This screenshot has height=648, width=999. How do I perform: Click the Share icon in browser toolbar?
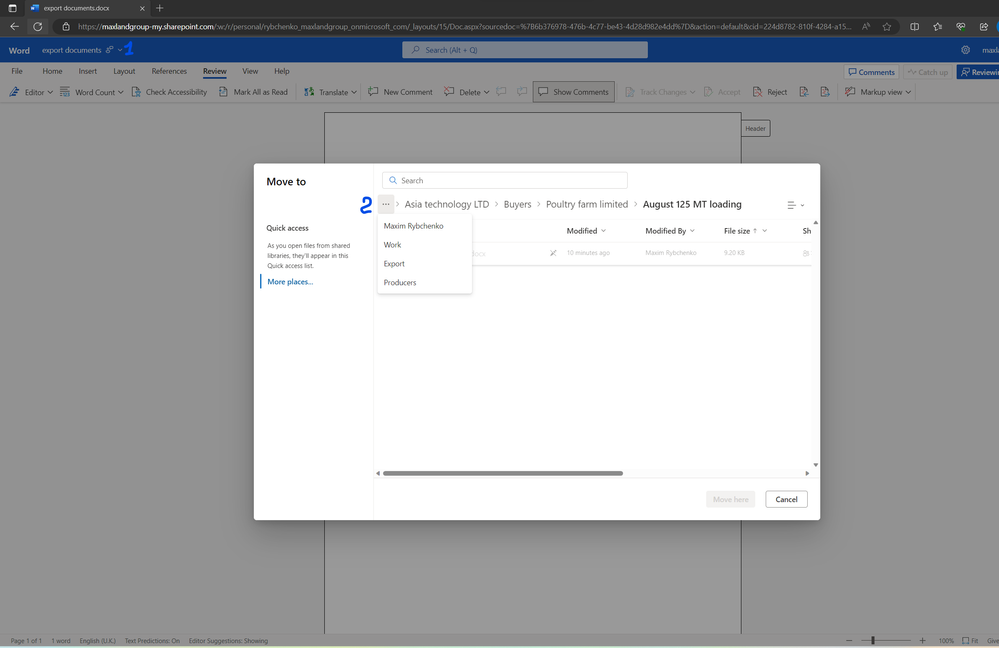click(984, 27)
